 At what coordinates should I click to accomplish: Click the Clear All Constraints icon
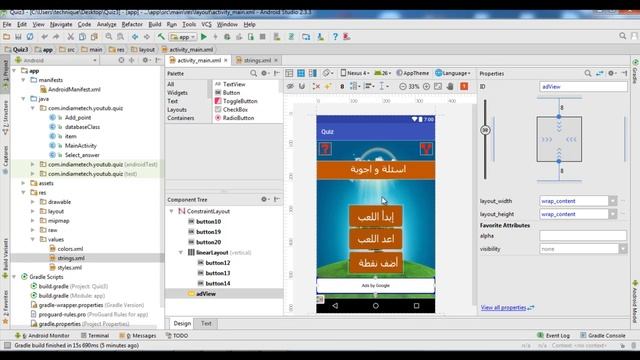click(316, 86)
